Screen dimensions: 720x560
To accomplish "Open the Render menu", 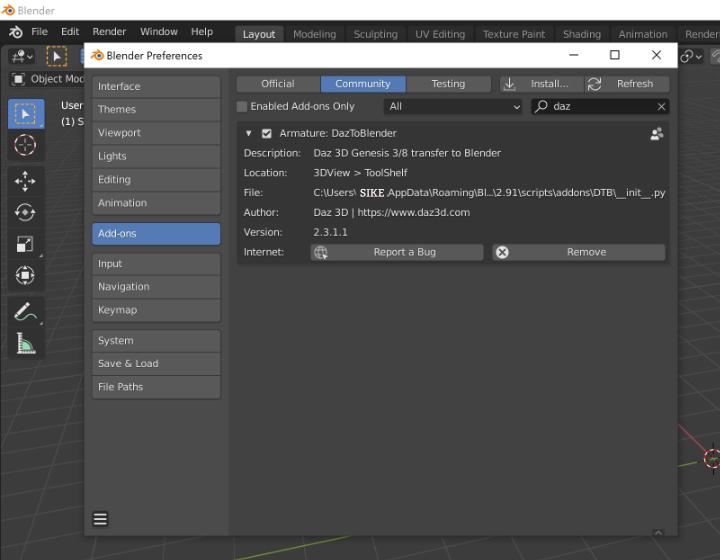I will [109, 32].
